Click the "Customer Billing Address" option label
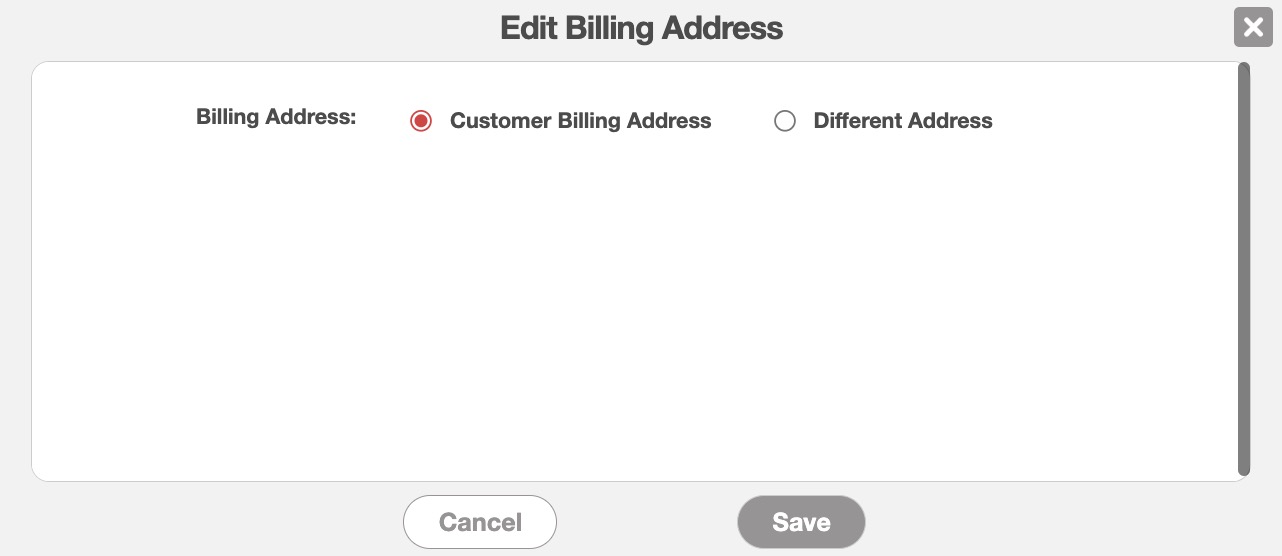The height and width of the screenshot is (556, 1282). (580, 121)
